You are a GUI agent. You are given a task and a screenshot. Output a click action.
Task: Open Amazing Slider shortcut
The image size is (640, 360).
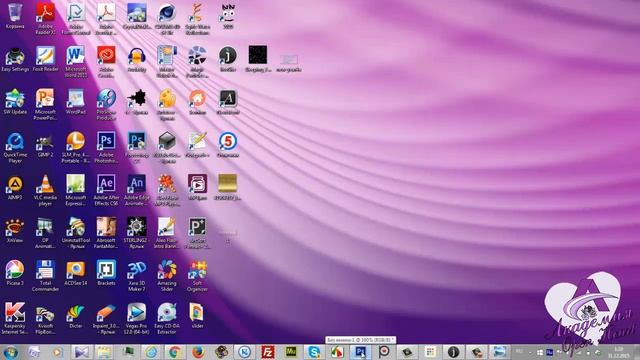pos(167,276)
